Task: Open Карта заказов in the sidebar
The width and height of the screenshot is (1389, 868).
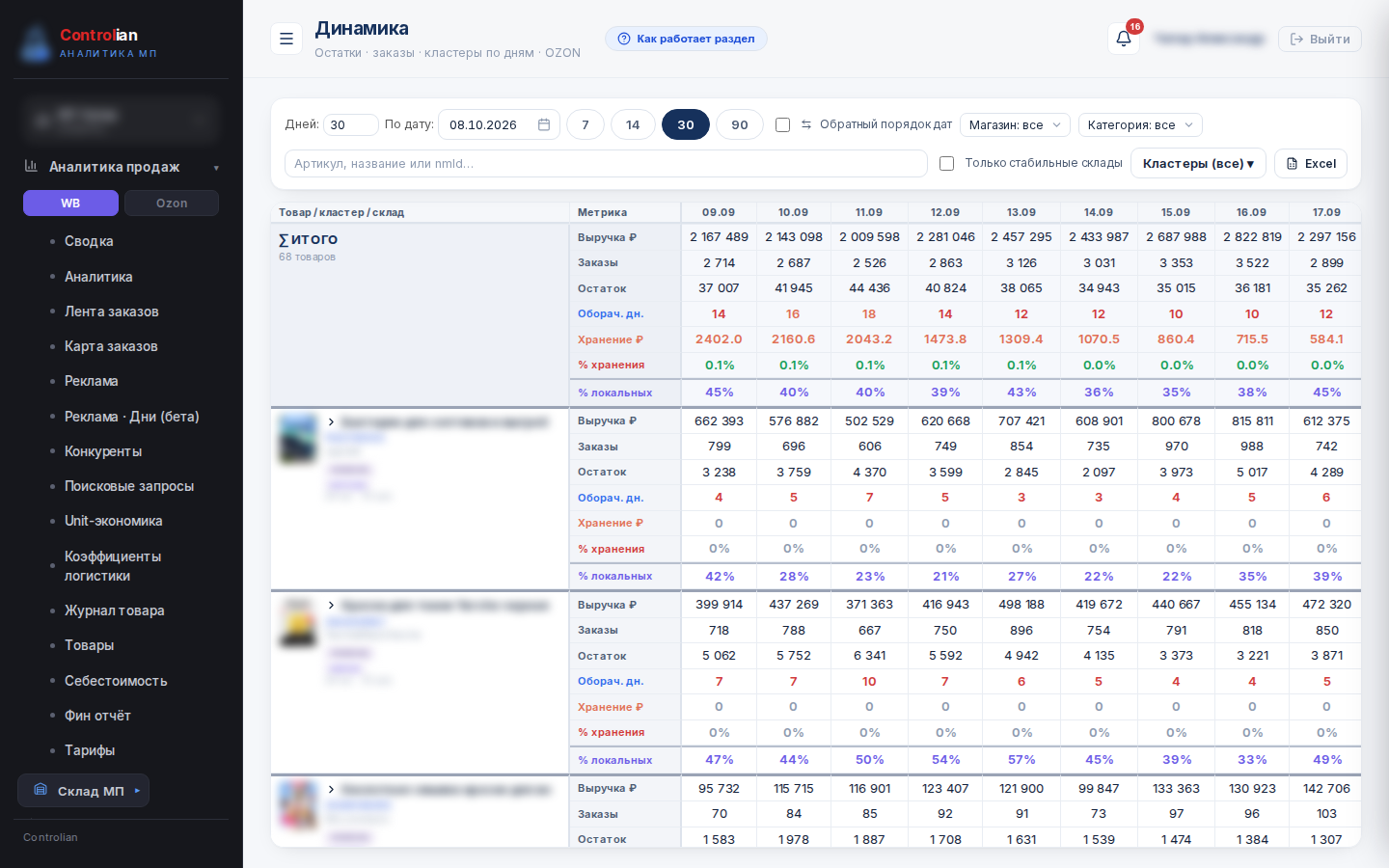Action: (x=111, y=346)
